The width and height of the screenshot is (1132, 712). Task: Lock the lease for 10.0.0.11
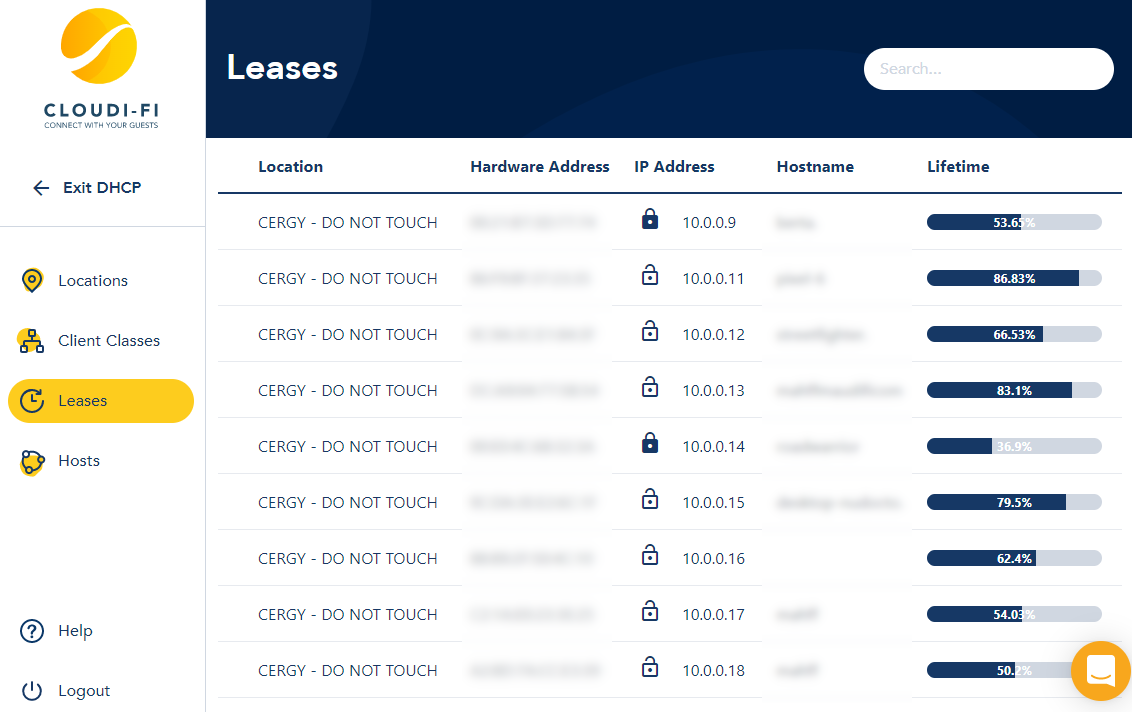point(650,274)
